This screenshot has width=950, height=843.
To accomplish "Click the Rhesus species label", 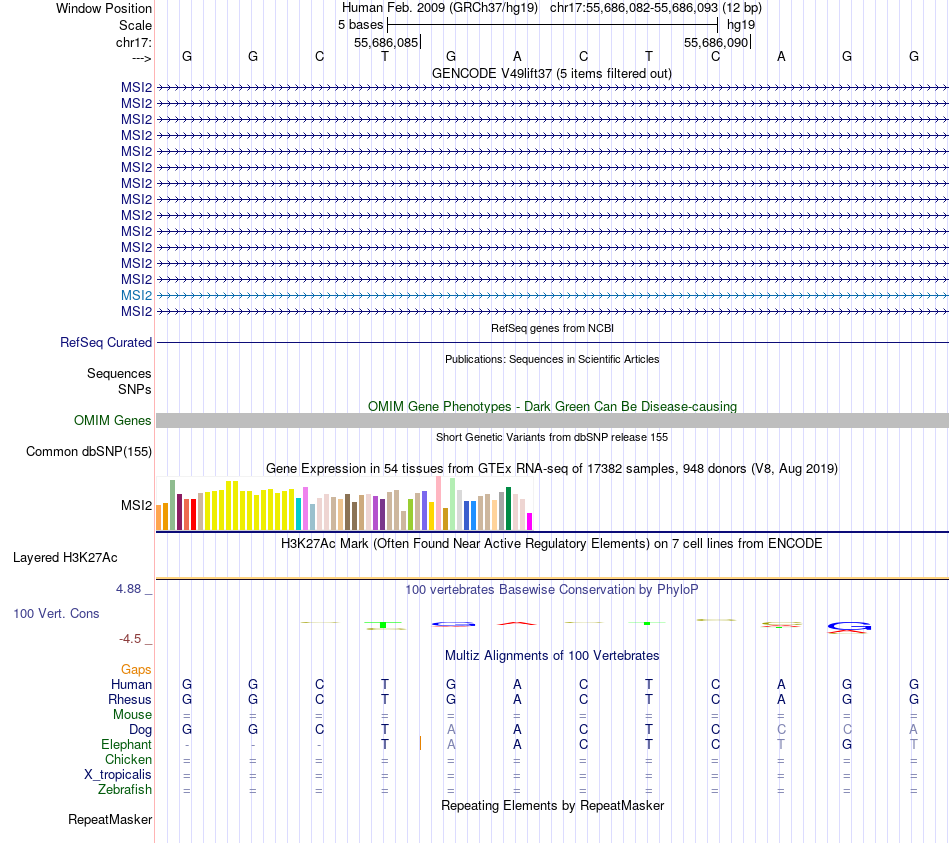I will click(x=130, y=699).
